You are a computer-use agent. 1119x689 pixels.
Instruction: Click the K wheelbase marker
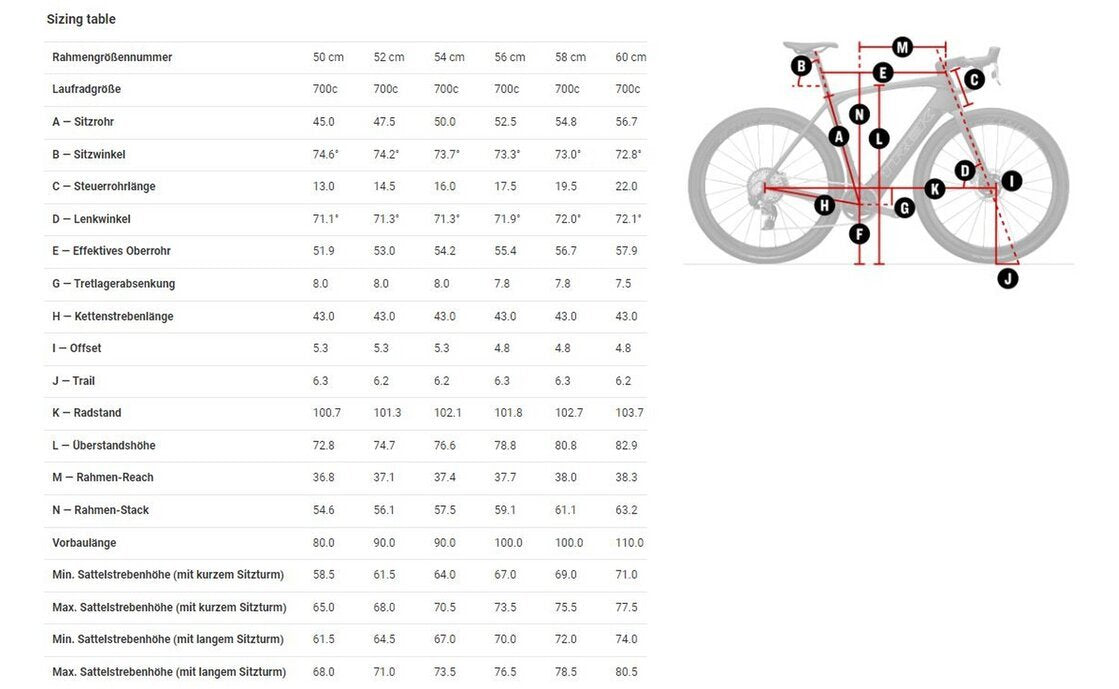point(935,189)
